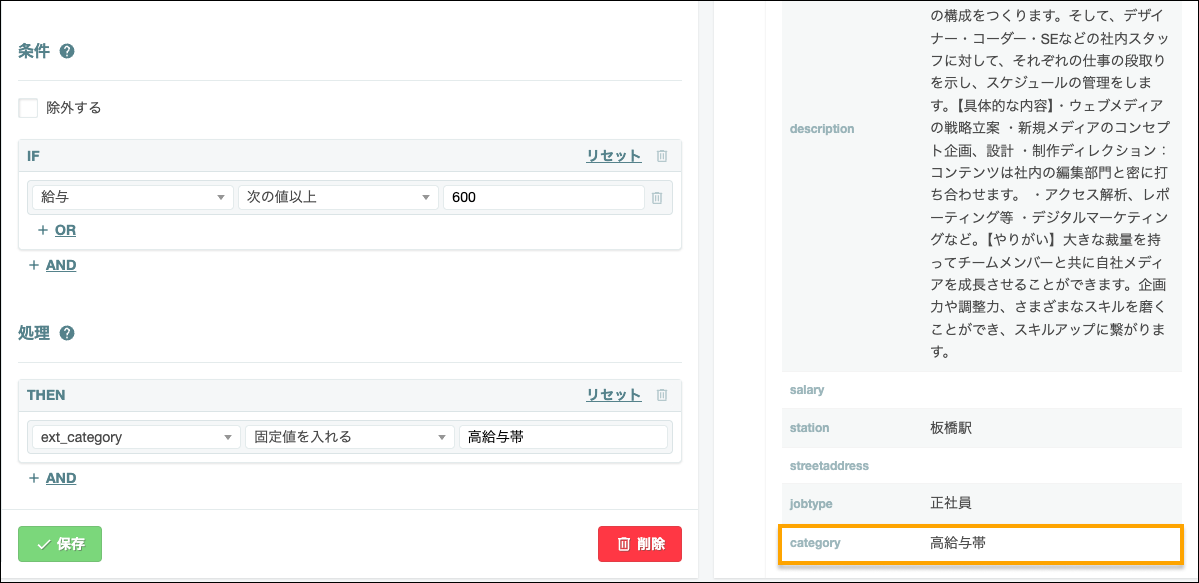1199x583 pixels.
Task: Enable the 除外する exclusion checkbox
Action: click(x=28, y=107)
